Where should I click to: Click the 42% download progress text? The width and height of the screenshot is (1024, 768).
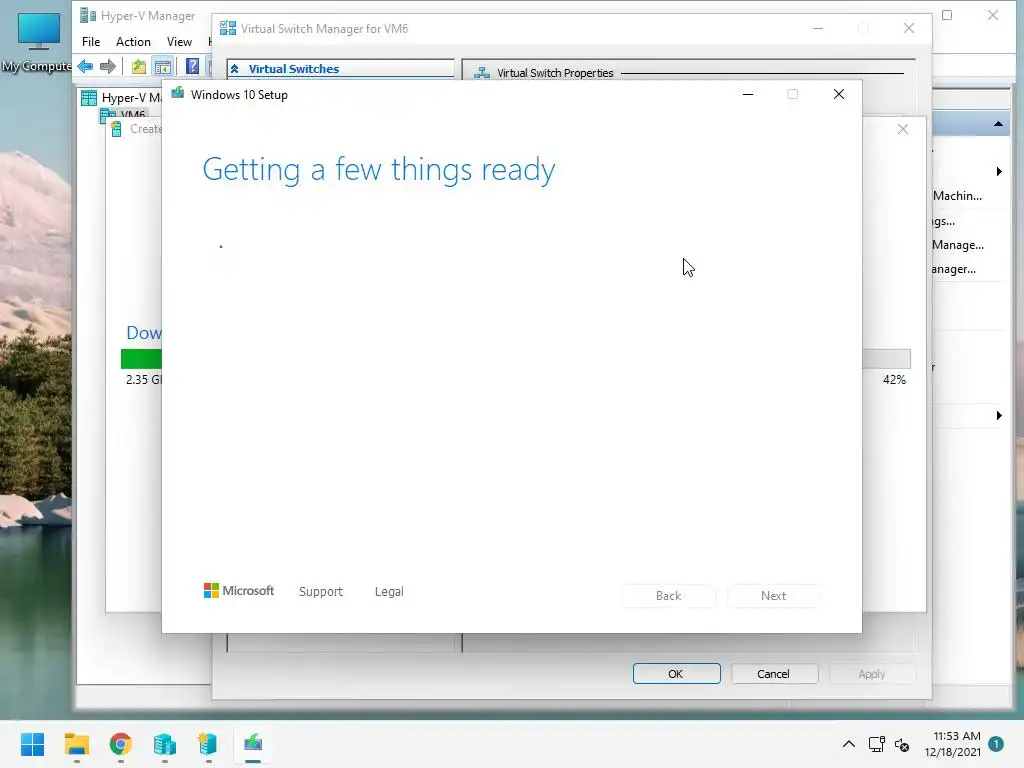click(894, 379)
